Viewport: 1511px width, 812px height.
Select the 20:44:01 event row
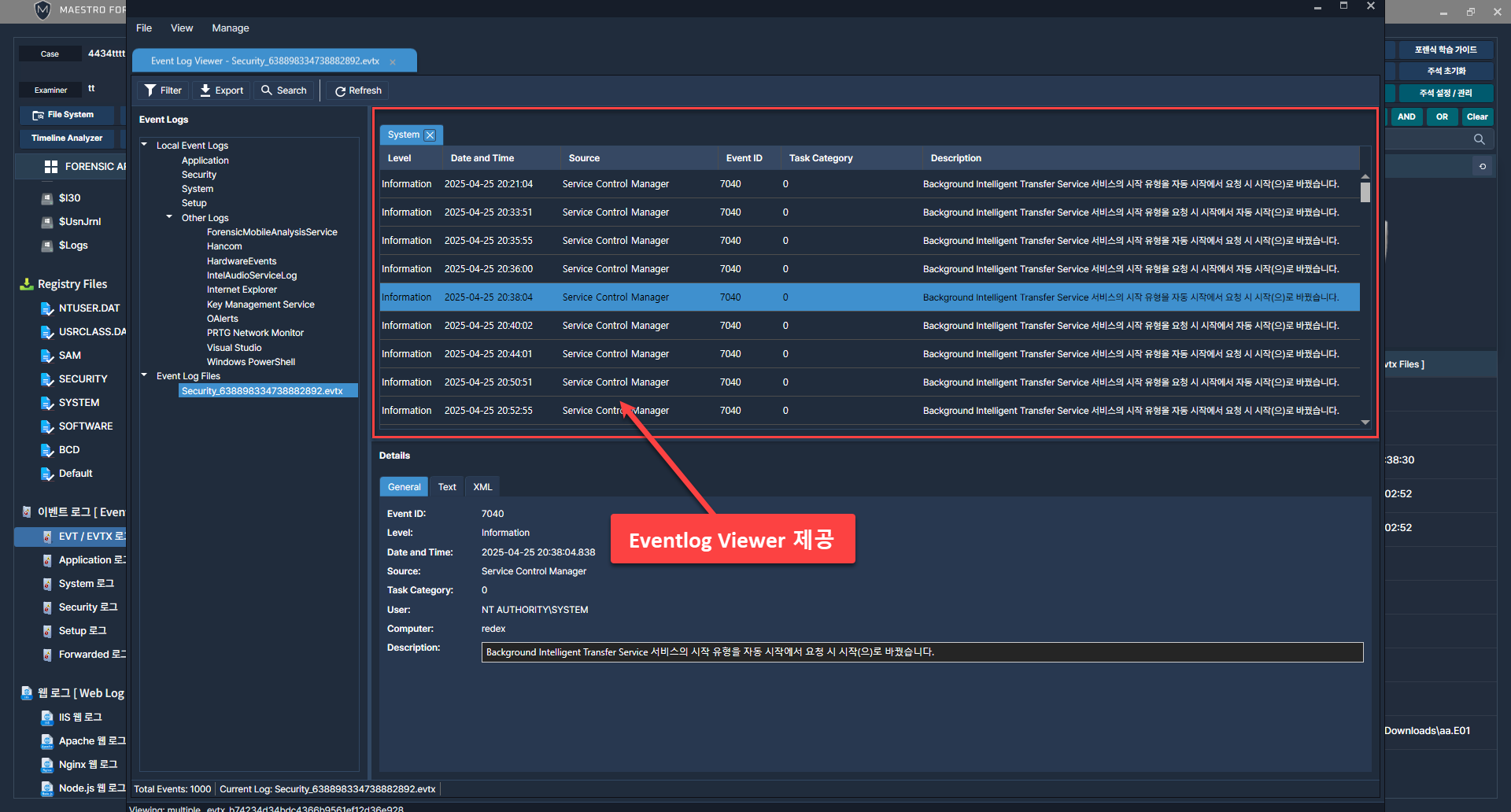pos(866,354)
